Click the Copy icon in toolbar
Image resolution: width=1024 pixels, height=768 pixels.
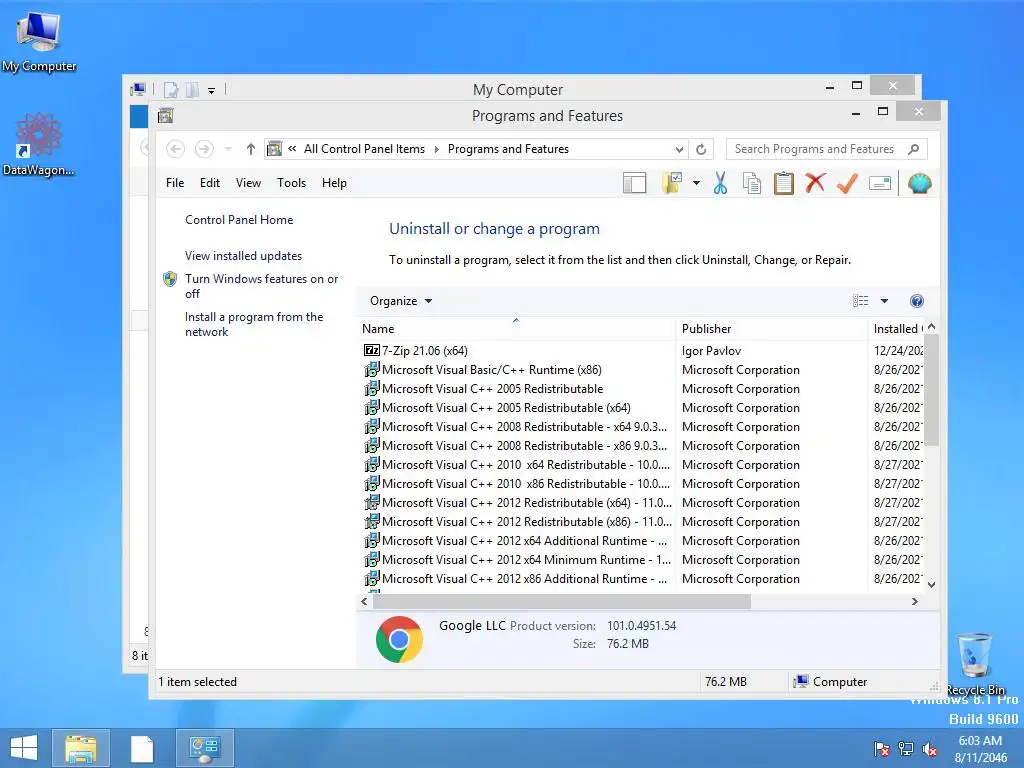(752, 184)
